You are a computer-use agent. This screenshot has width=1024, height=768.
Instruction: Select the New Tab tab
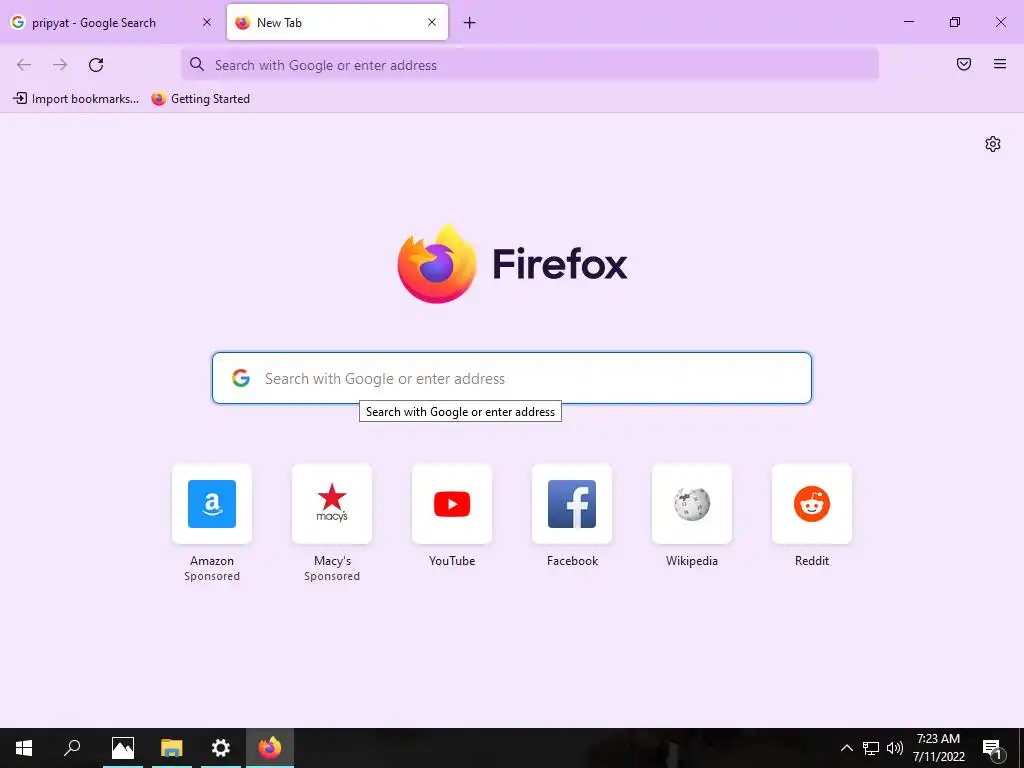click(337, 22)
